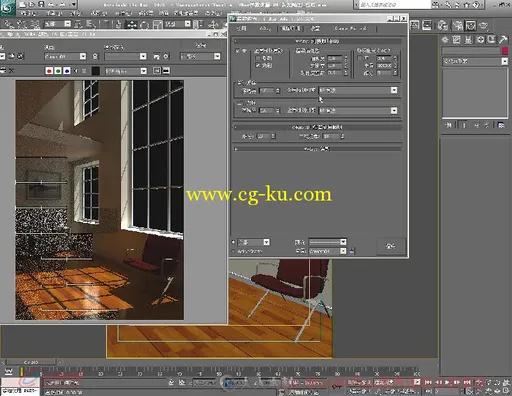Select the Select and Link tool
The width and height of the screenshot is (512, 396).
pyautogui.click(x=8, y=24)
